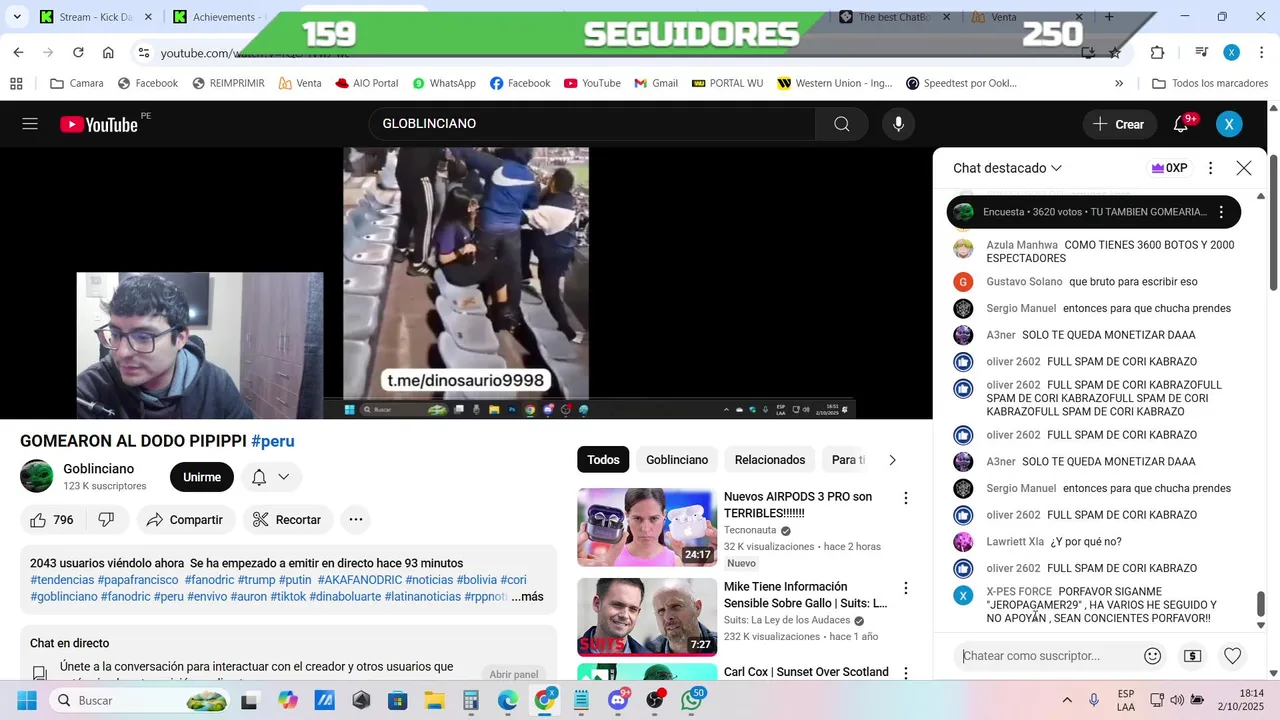
Task: Open the Windows Start menu
Action: coord(27,700)
